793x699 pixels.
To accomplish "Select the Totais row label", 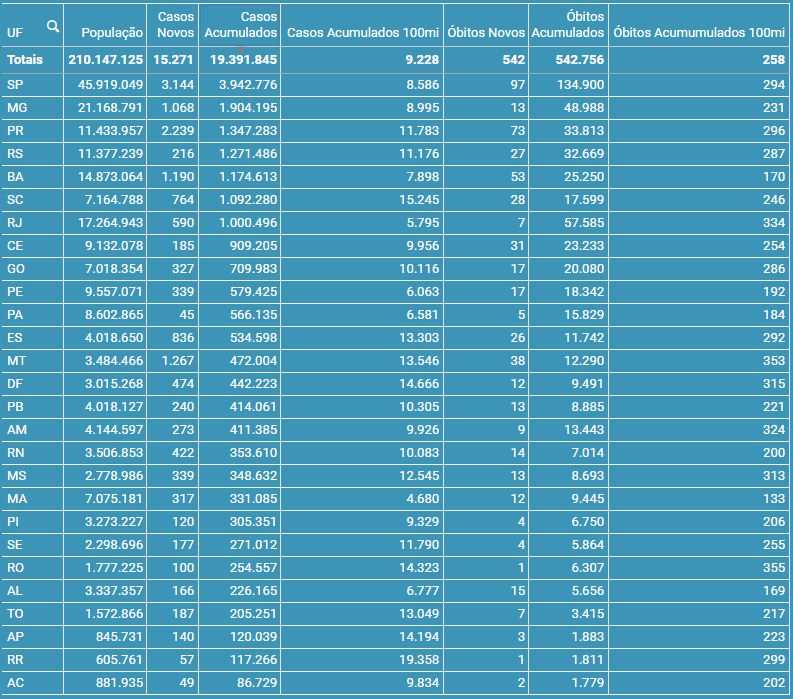I will 25,61.
